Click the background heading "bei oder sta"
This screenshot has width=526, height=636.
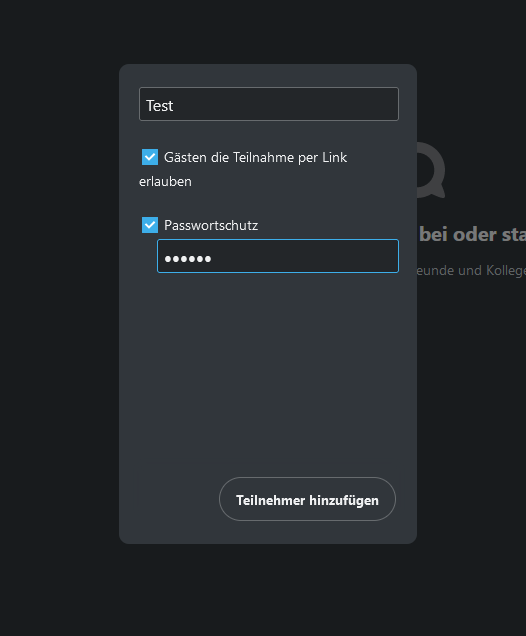coord(472,234)
